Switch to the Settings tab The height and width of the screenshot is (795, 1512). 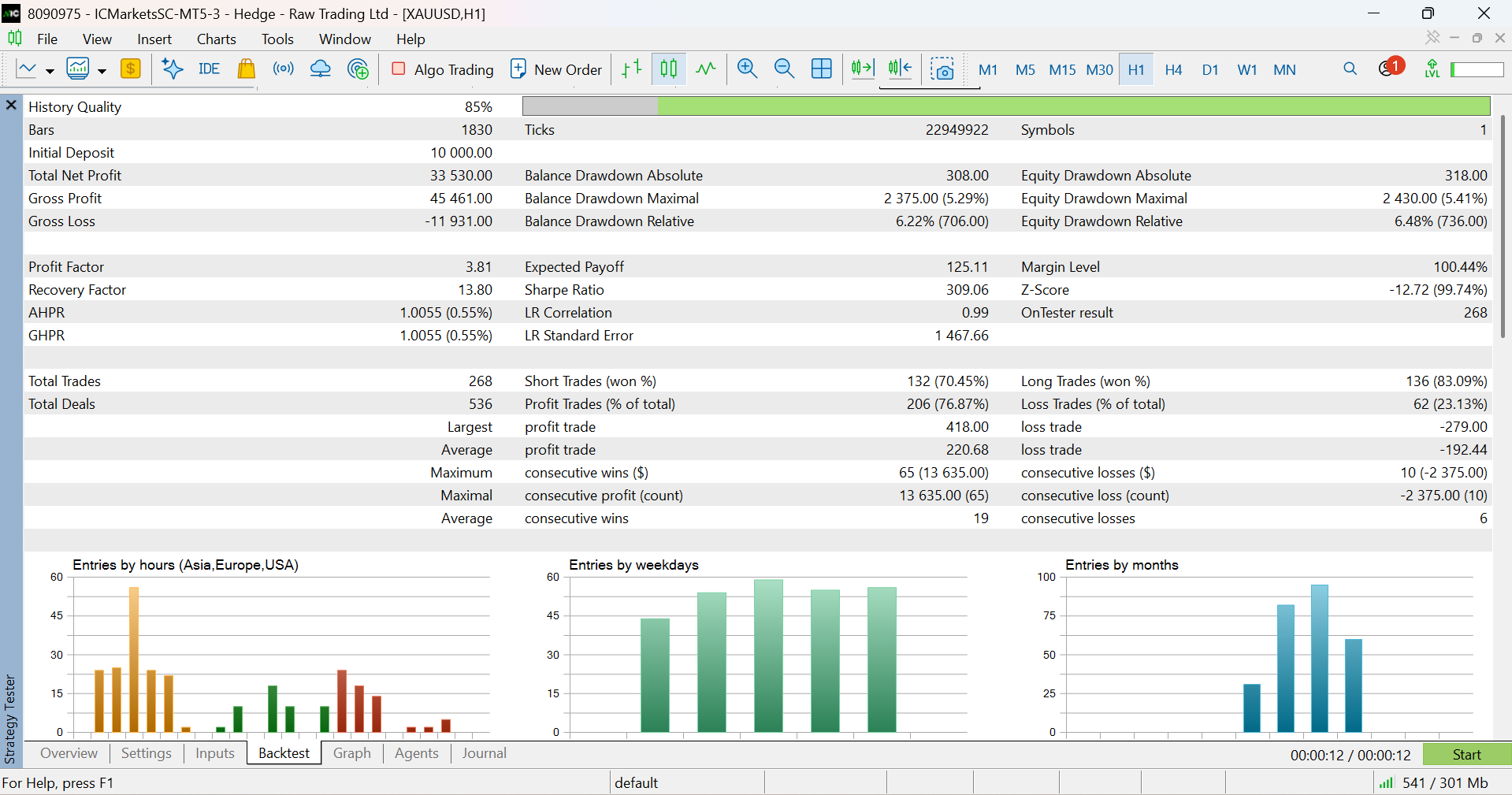(147, 753)
